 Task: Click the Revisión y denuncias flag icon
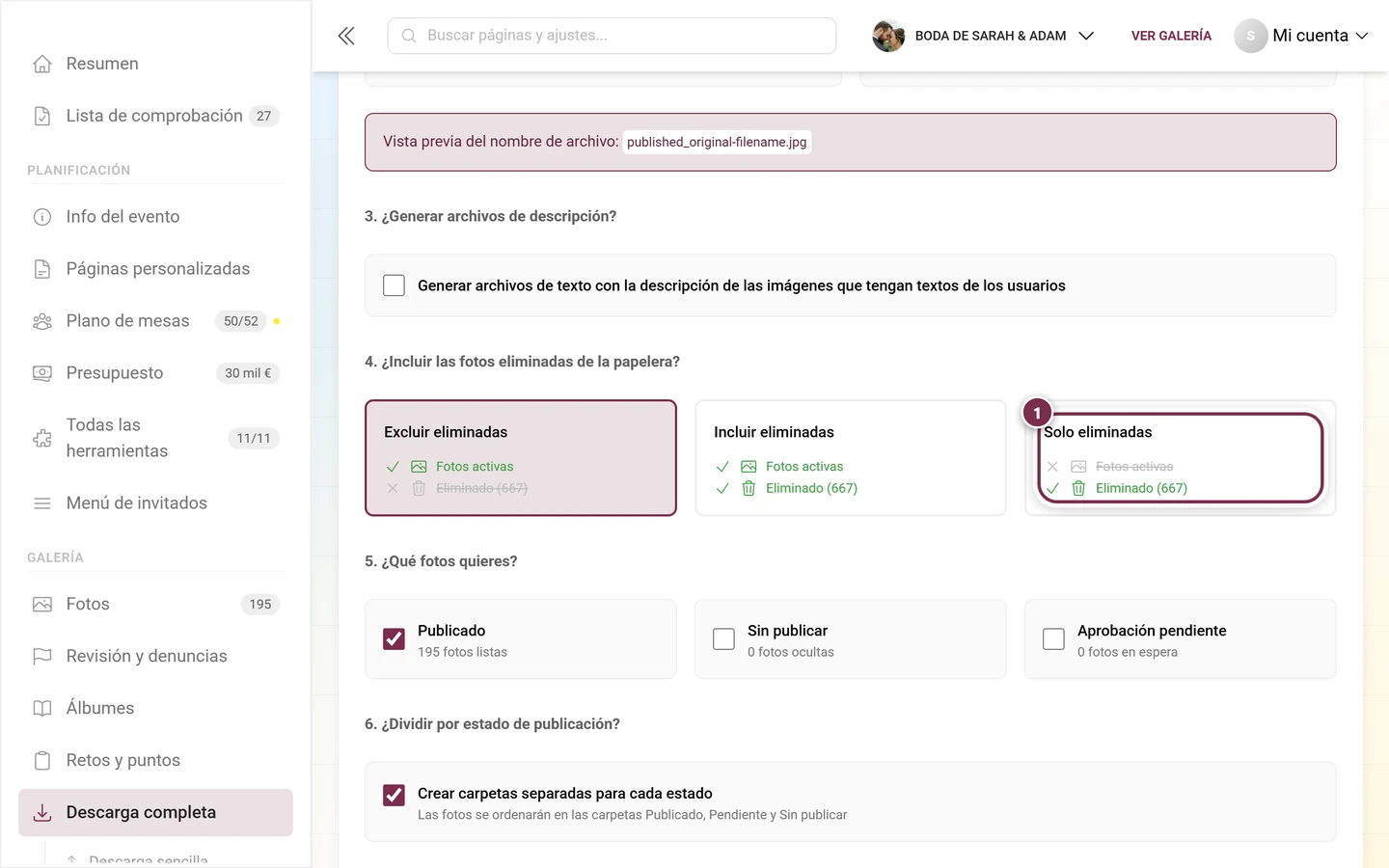(x=42, y=657)
